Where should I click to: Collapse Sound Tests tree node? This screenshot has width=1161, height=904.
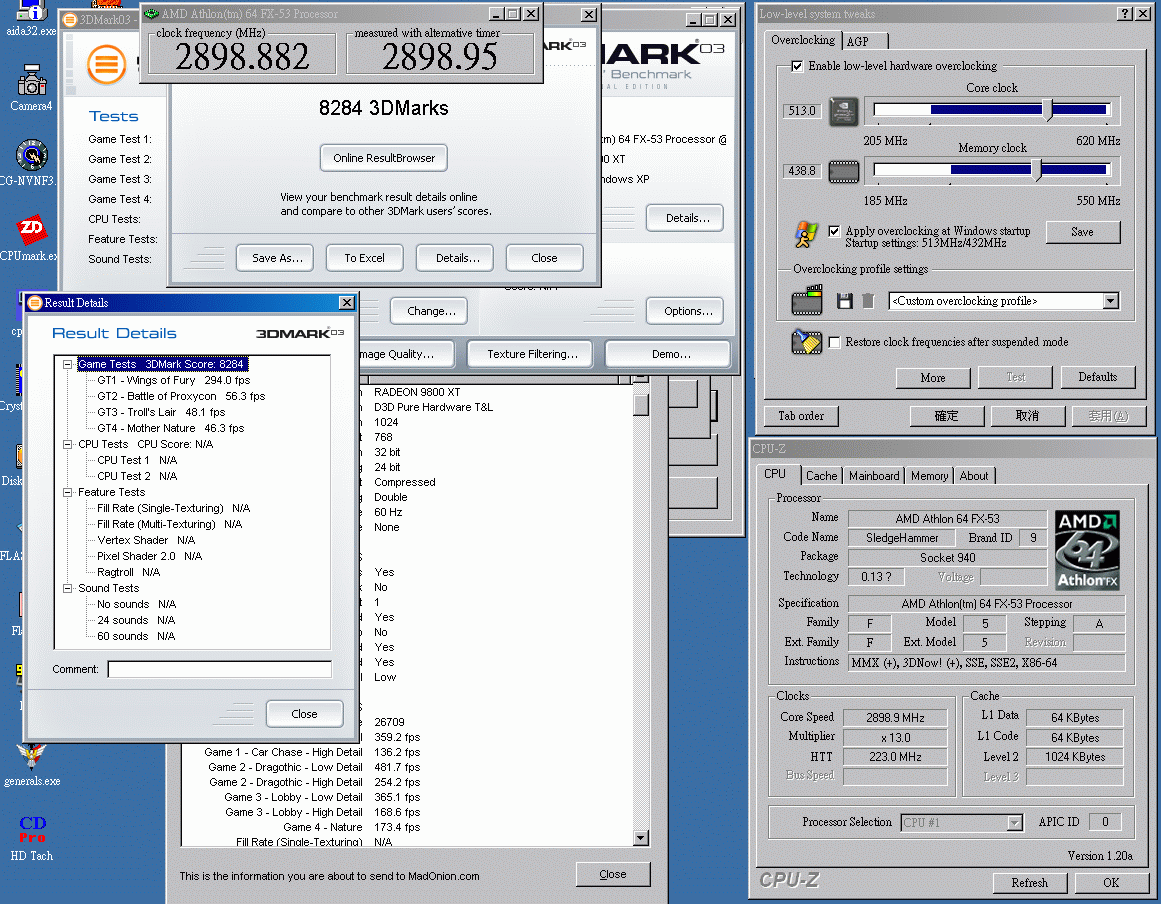(x=67, y=588)
